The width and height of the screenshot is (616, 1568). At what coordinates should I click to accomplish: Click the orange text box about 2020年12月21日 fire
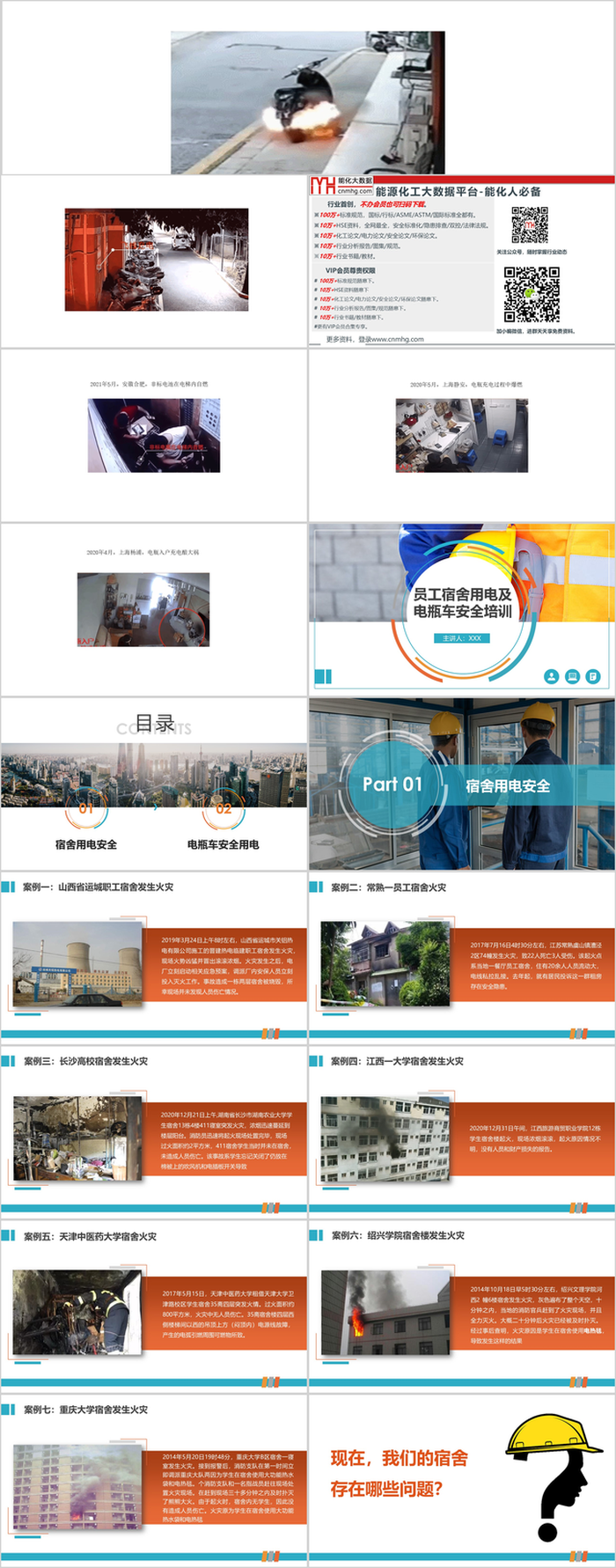coord(224,1139)
